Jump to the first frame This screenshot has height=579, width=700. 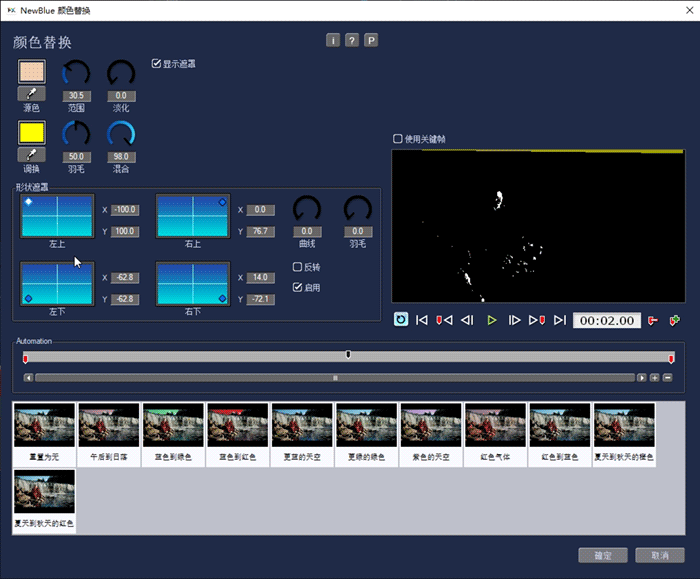tap(422, 320)
